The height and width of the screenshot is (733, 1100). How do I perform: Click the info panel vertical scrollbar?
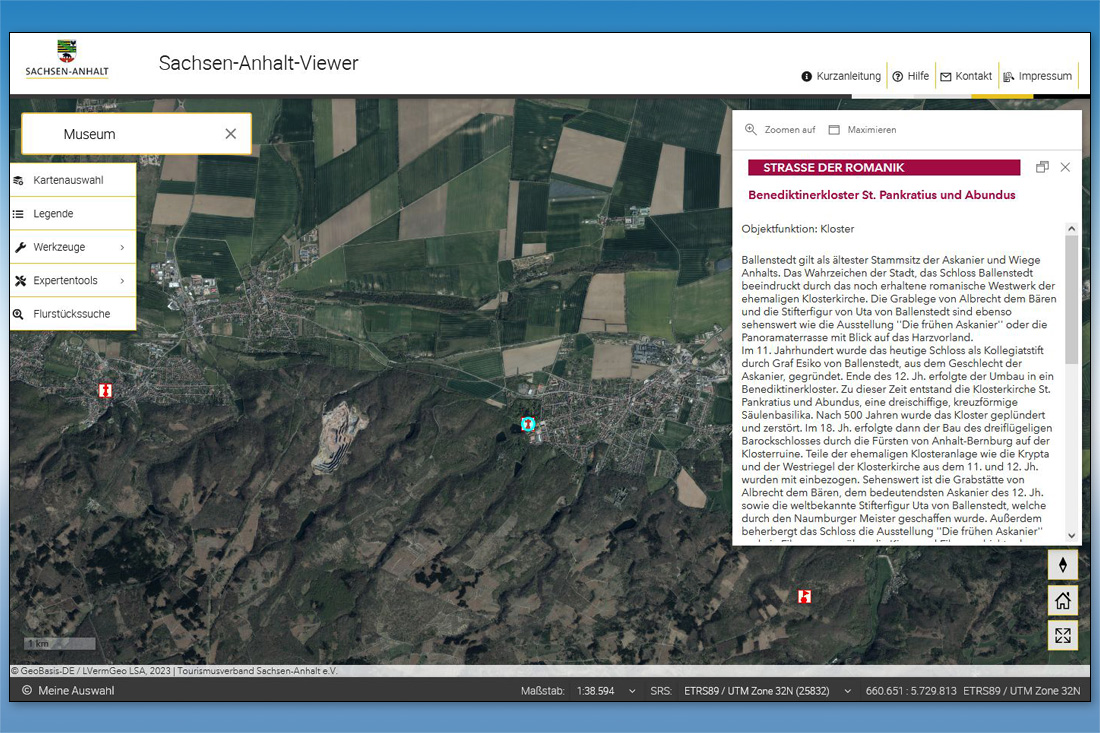tap(1072, 300)
